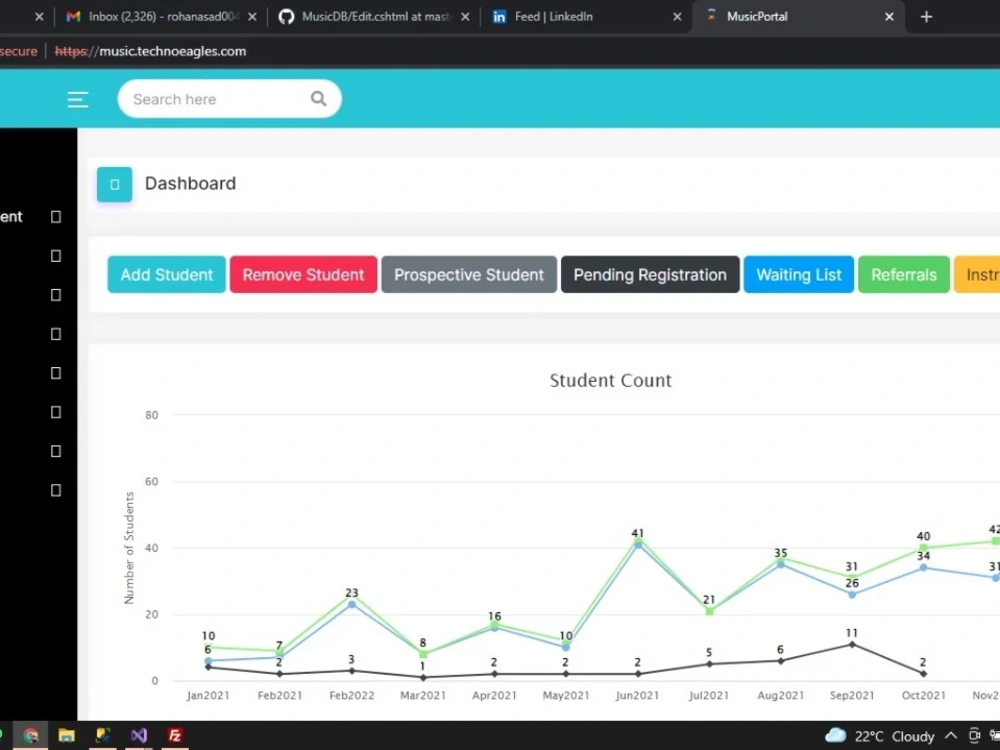Click the Sep2021 axis label
This screenshot has width=1000, height=750.
[x=852, y=695]
